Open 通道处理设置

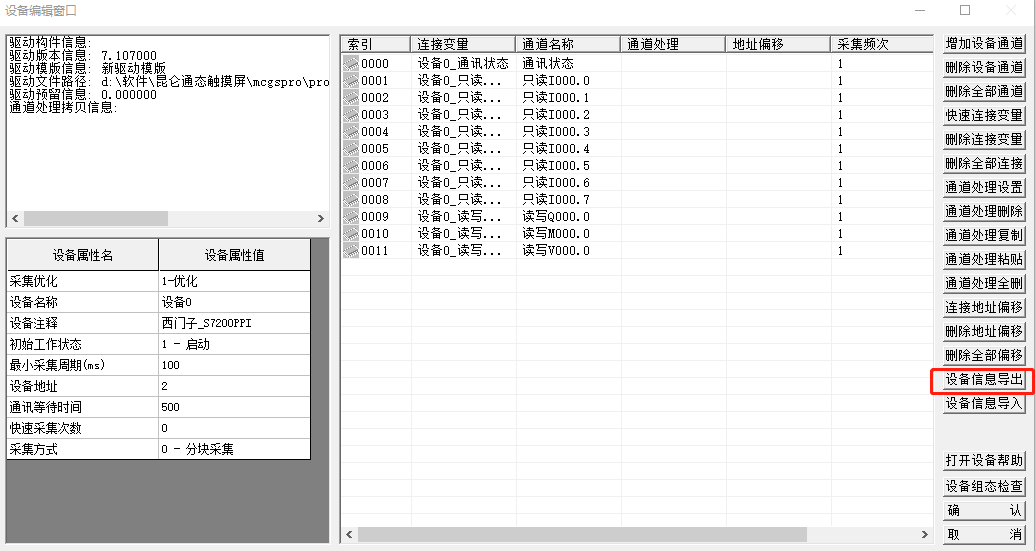(984, 188)
